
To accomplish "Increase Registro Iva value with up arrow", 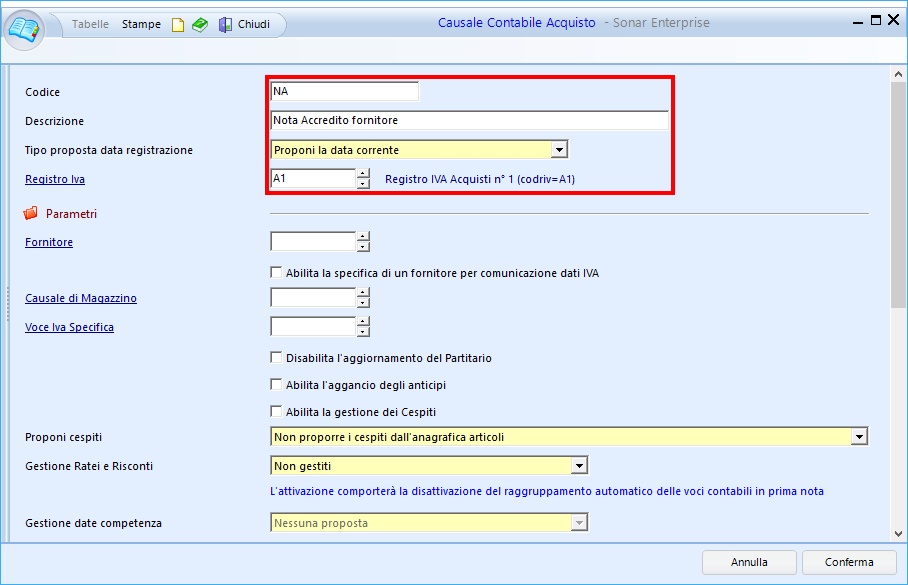I will click(363, 174).
